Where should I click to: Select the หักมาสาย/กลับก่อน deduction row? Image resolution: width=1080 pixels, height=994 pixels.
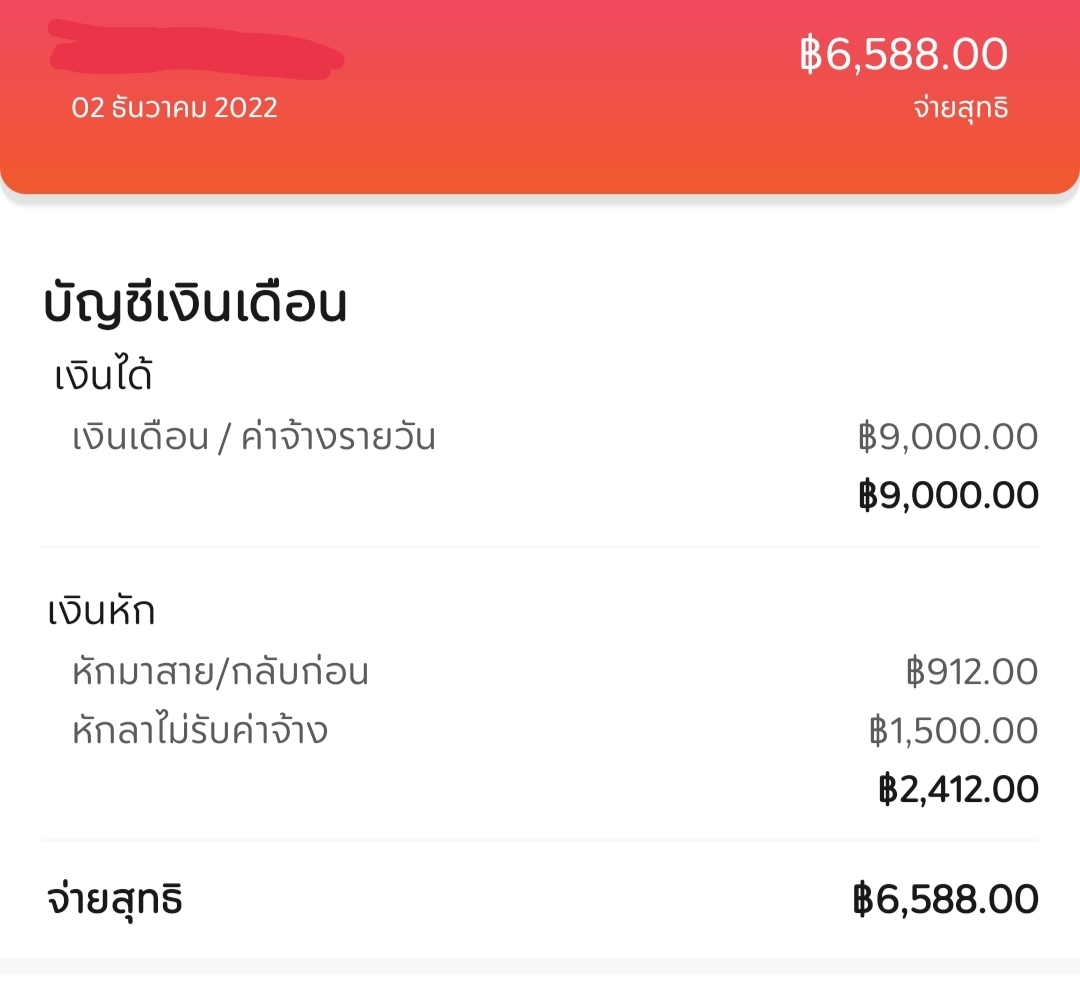539,671
